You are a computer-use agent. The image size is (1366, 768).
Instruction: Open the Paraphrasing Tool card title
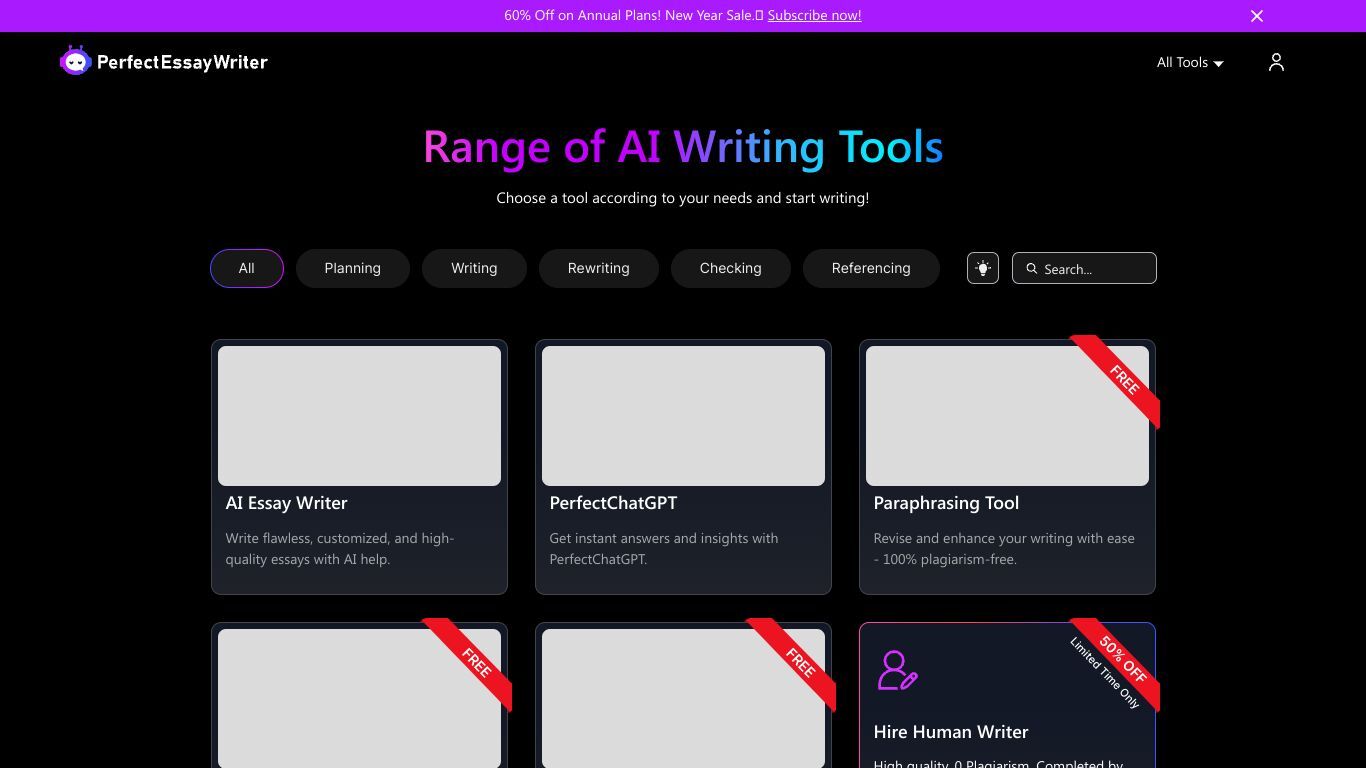point(946,503)
